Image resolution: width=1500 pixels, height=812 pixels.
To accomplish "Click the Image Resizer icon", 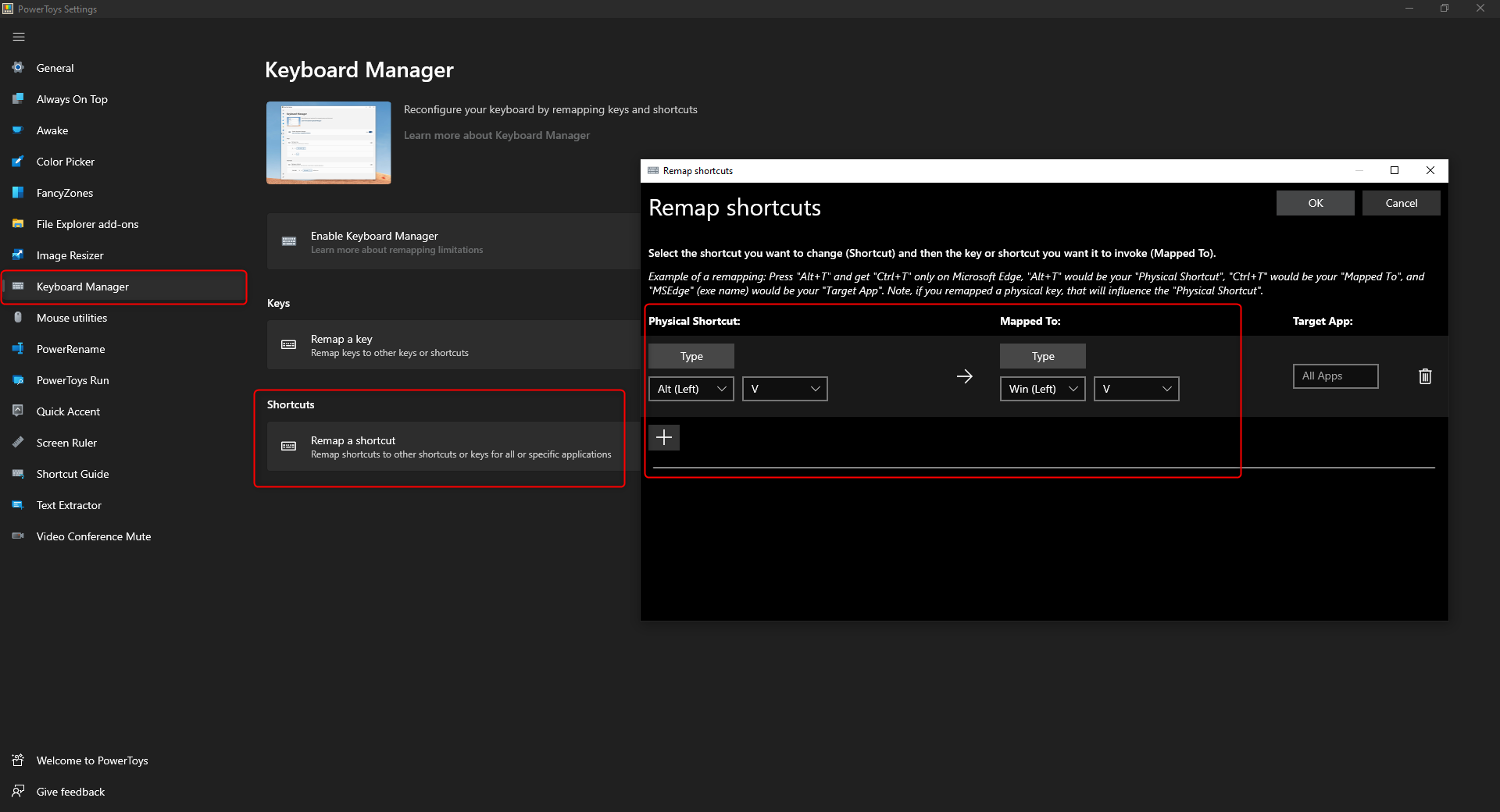I will tap(18, 255).
